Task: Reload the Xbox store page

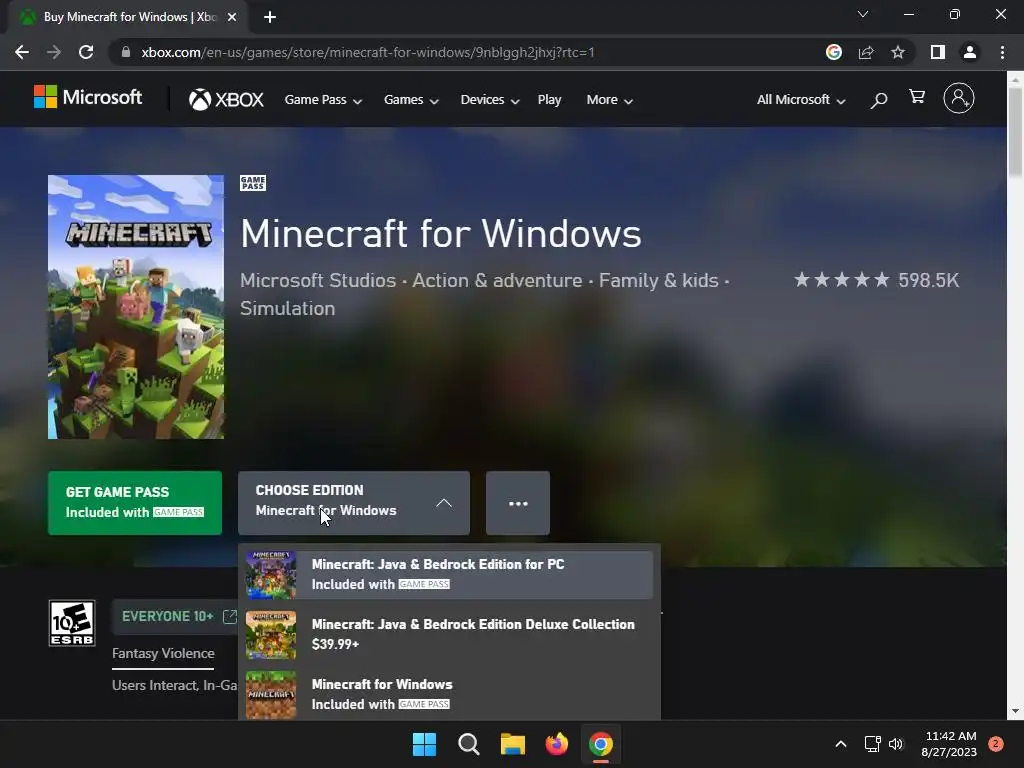Action: 86,52
